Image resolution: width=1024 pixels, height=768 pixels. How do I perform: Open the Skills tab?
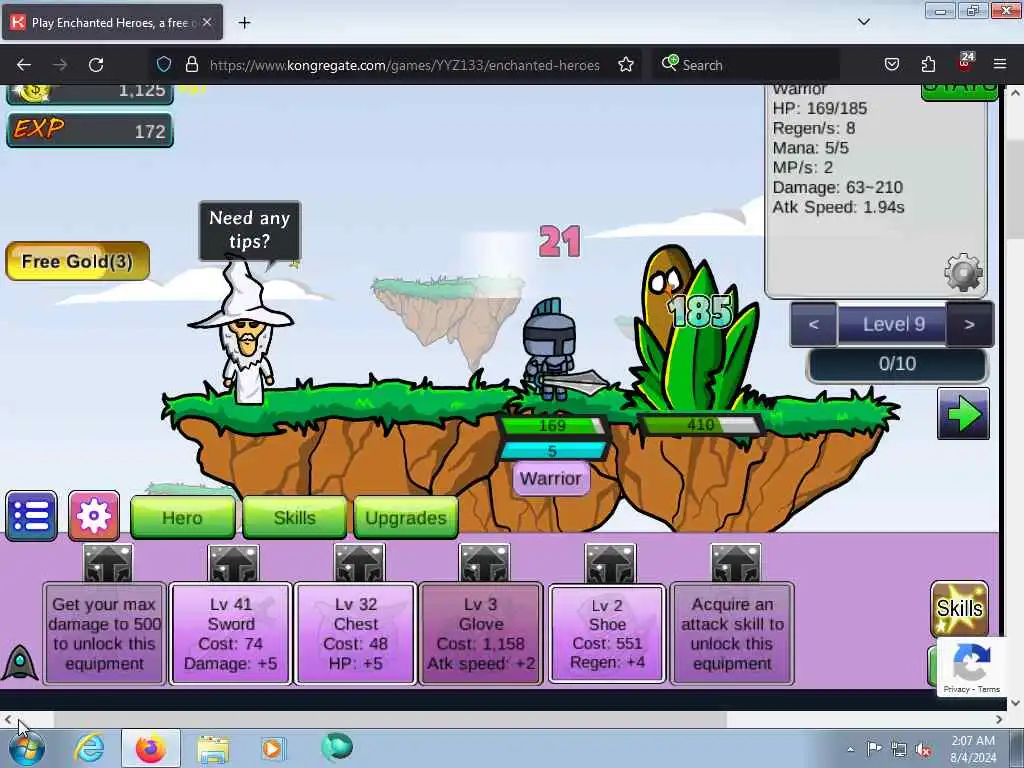pos(295,518)
